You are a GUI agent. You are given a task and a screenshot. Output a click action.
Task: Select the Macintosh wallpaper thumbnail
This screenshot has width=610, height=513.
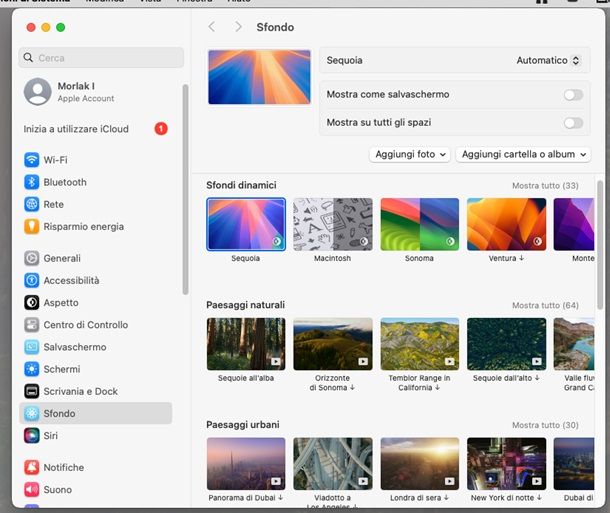point(333,224)
